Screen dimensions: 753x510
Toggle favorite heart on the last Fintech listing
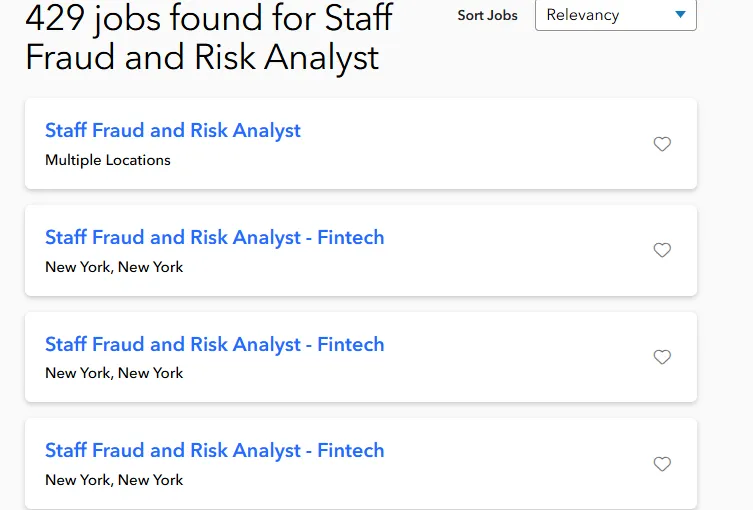click(x=662, y=464)
